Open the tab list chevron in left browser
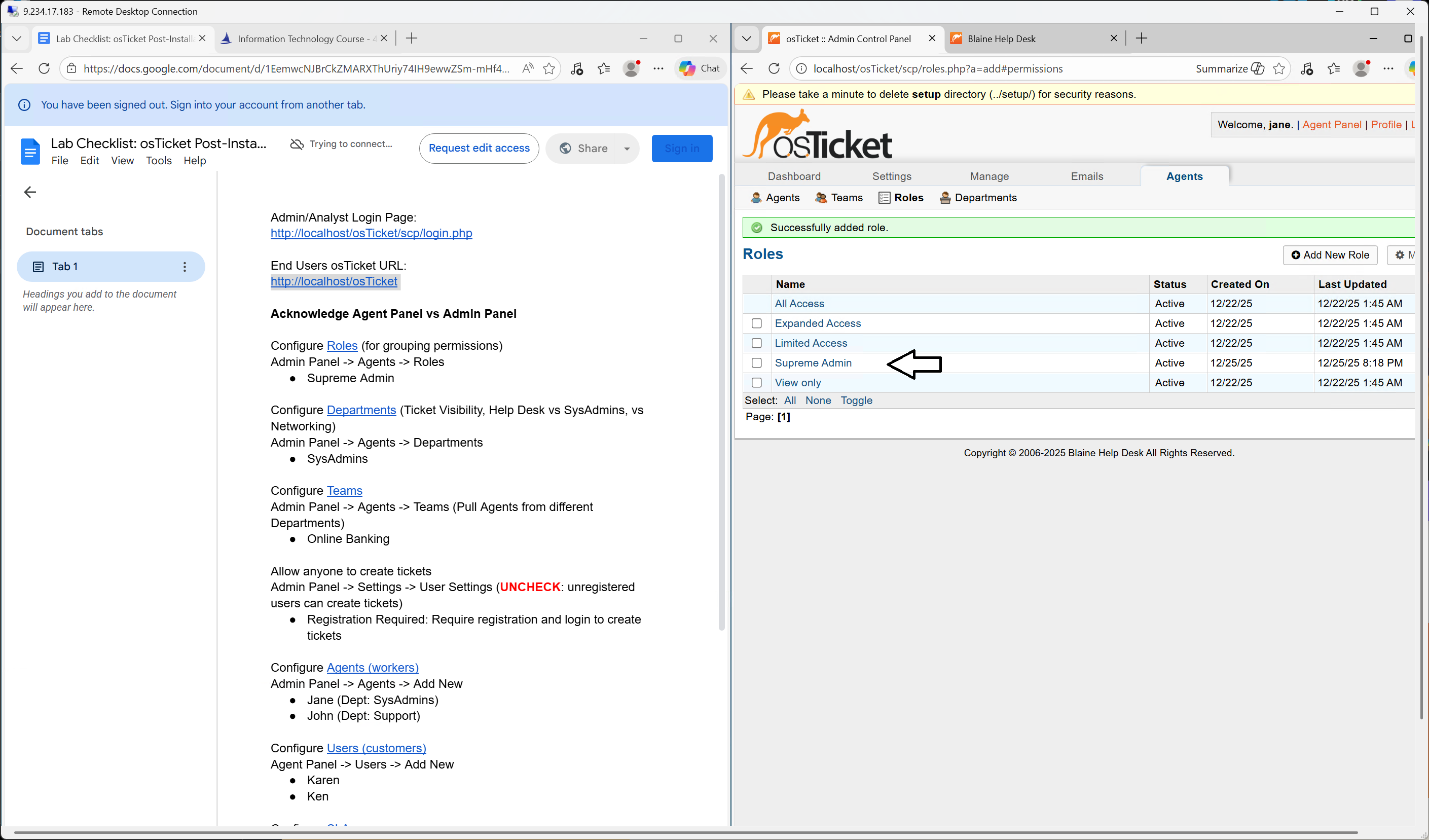Screen dimensions: 1429x840 point(16,39)
